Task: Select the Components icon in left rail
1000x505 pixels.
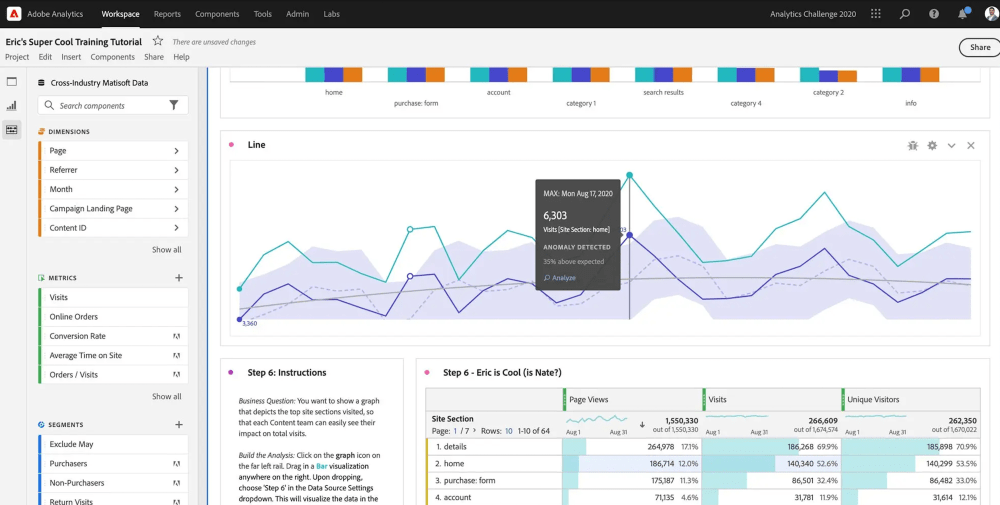Action: 11,129
